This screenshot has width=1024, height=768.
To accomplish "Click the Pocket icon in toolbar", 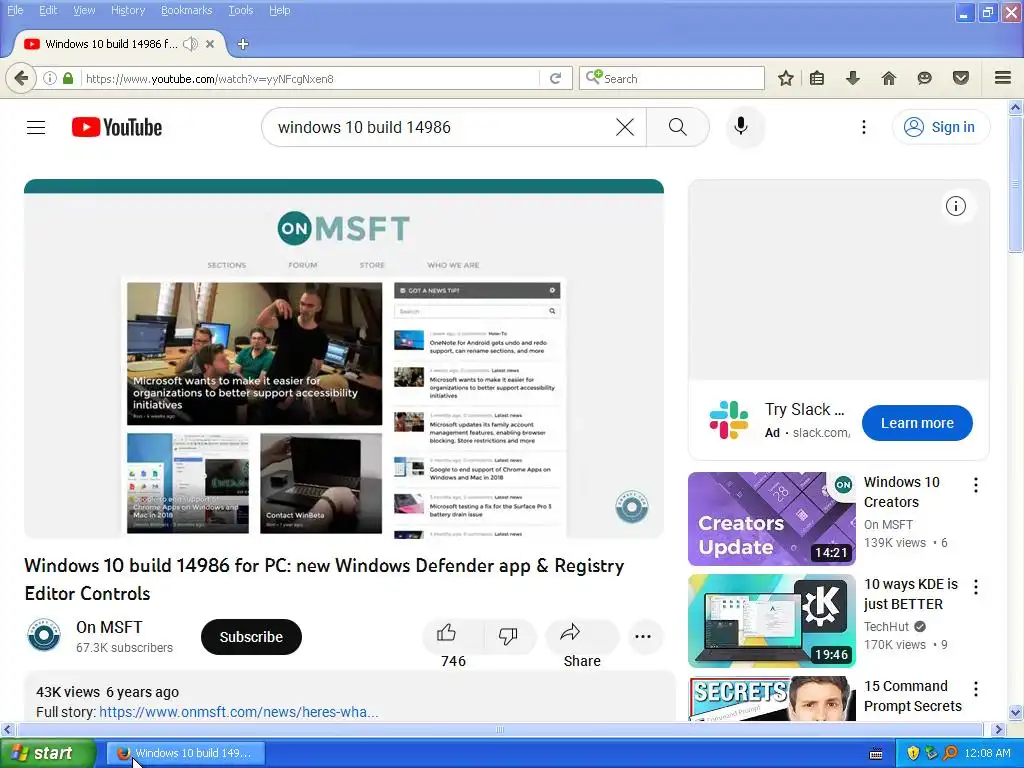I will pos(961,78).
